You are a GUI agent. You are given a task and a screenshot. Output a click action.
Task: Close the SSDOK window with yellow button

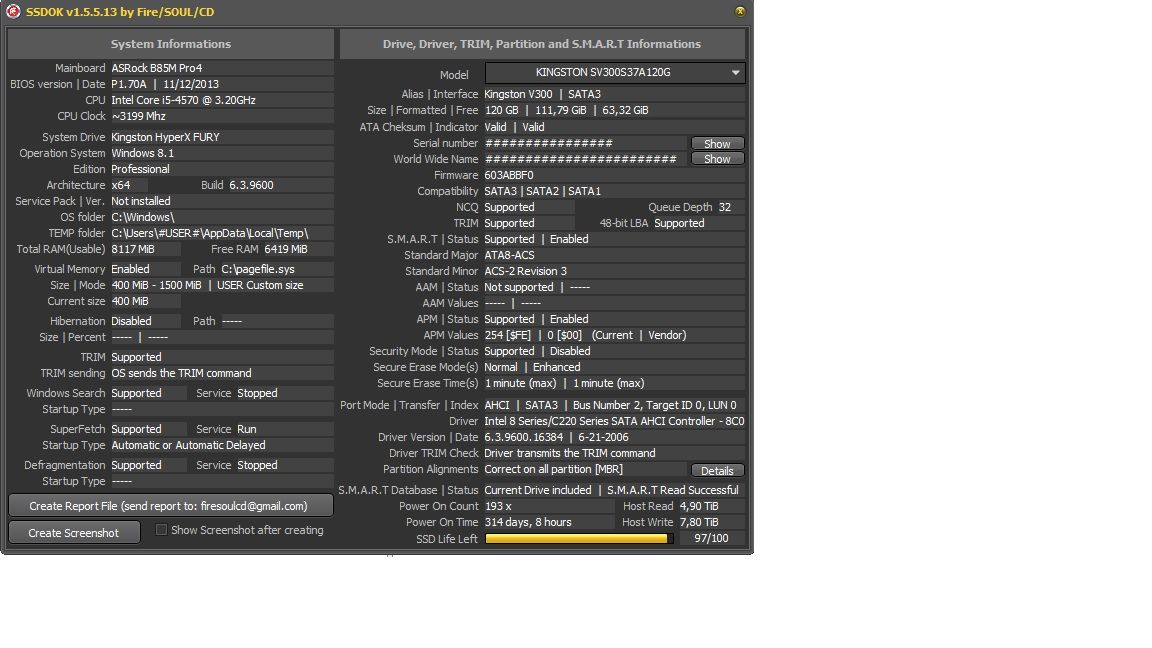point(740,11)
